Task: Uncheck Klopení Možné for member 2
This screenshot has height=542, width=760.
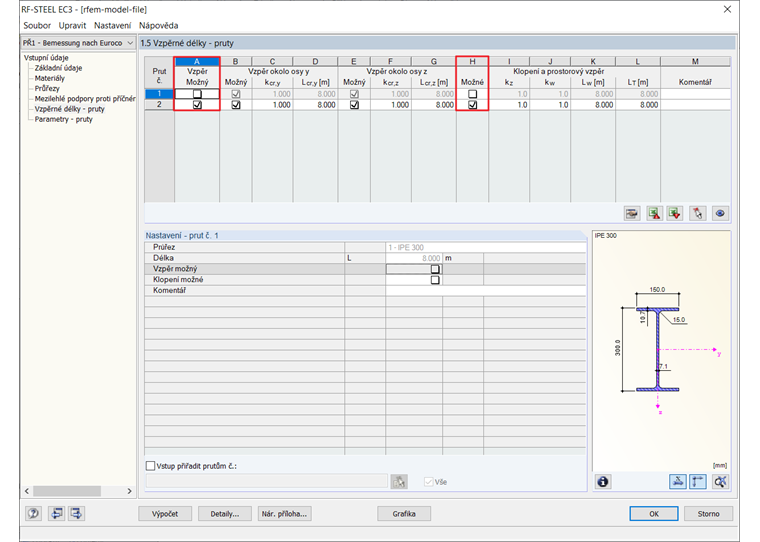Action: point(473,105)
